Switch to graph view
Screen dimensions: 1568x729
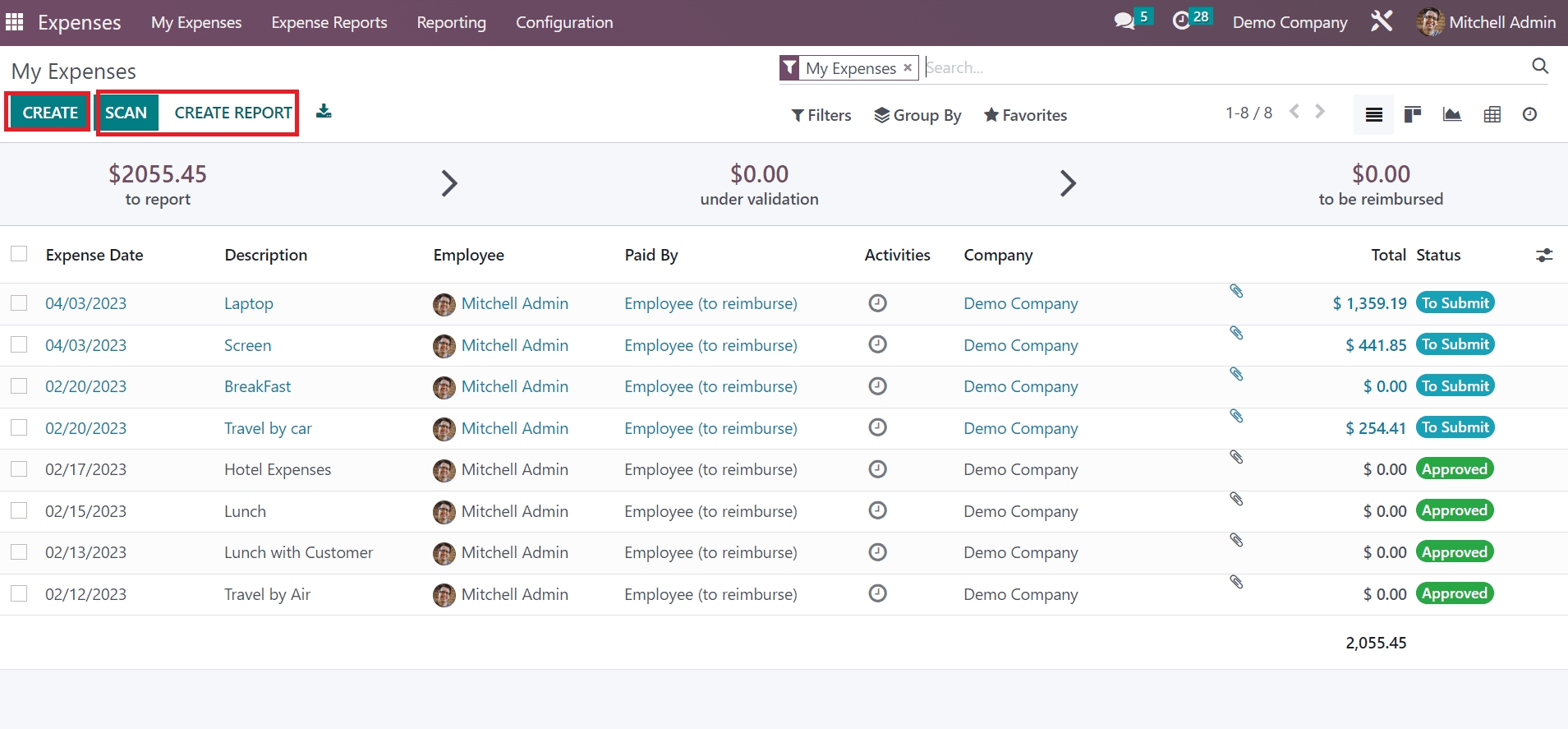click(x=1452, y=115)
